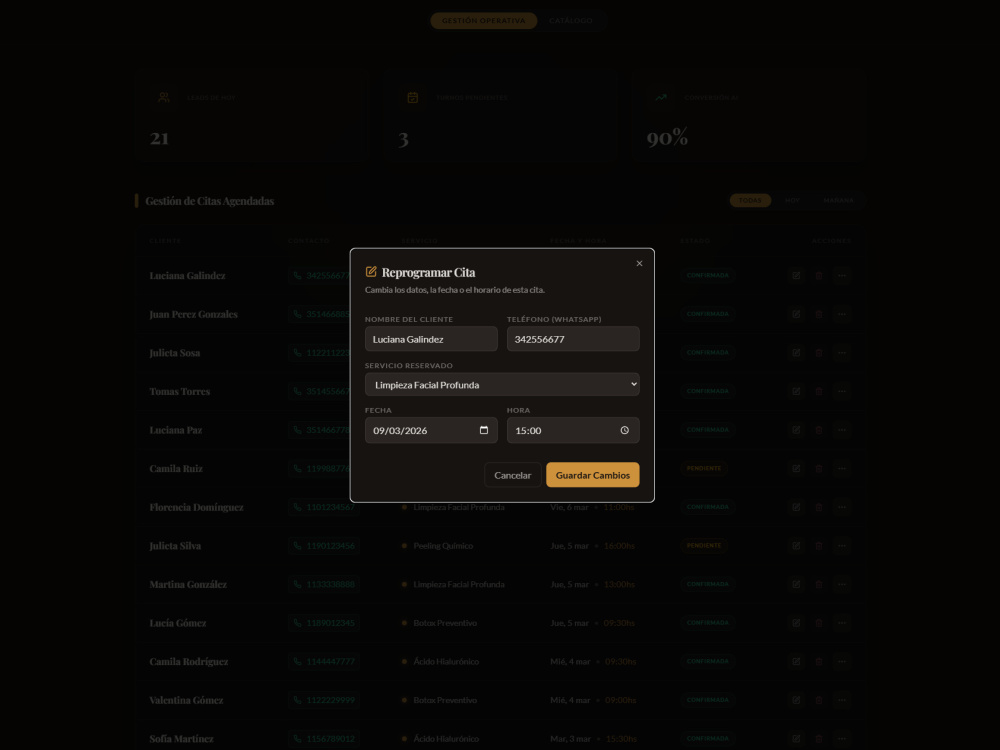Select the Mañana filter
Viewport: 1000px width, 750px height.
pos(838,200)
